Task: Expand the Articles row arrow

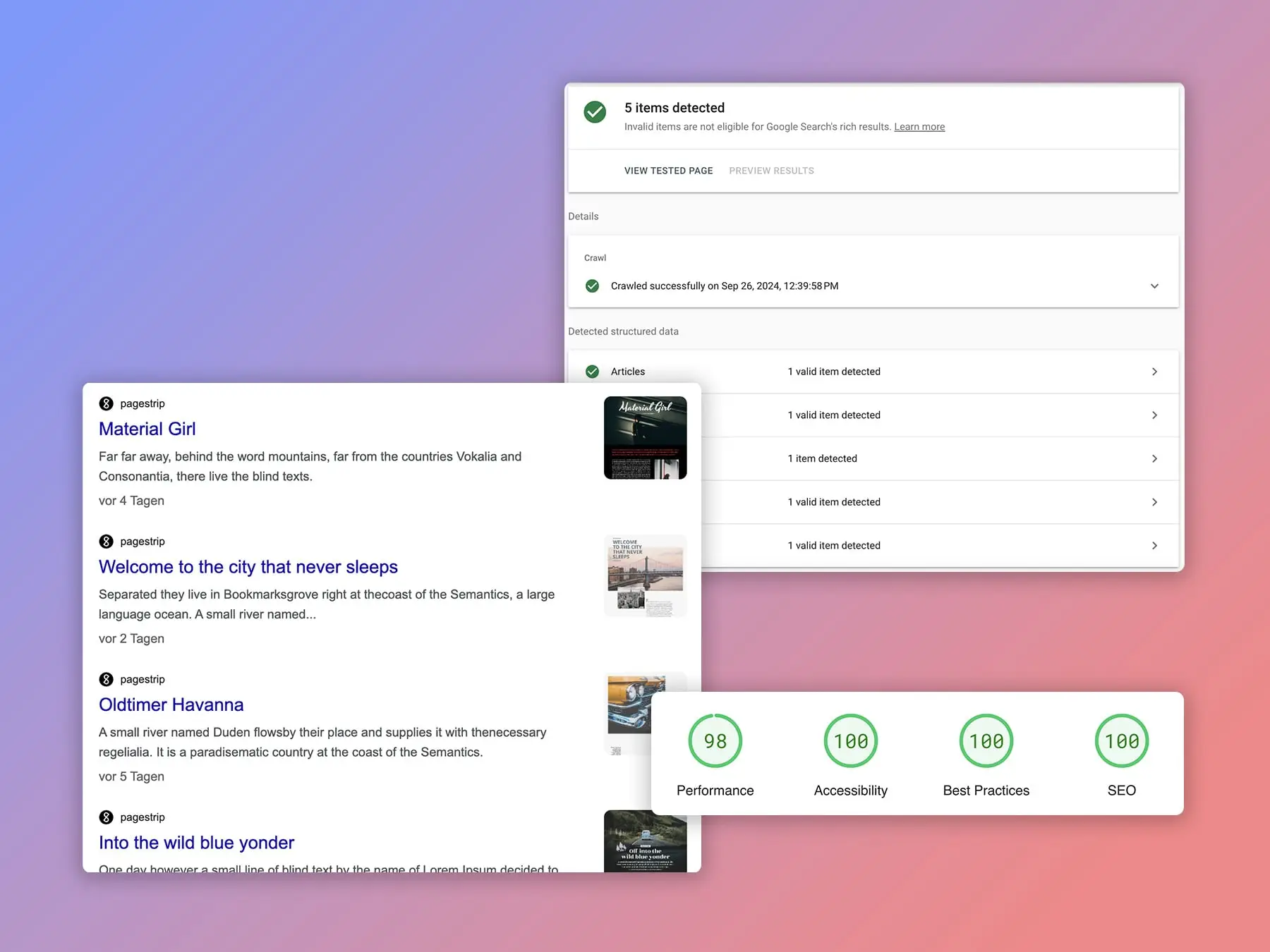Action: click(x=1154, y=372)
